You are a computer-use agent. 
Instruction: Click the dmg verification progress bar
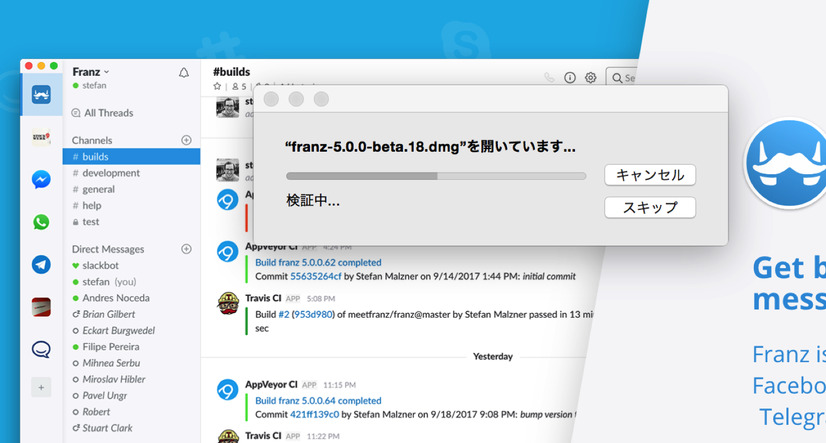(x=436, y=176)
